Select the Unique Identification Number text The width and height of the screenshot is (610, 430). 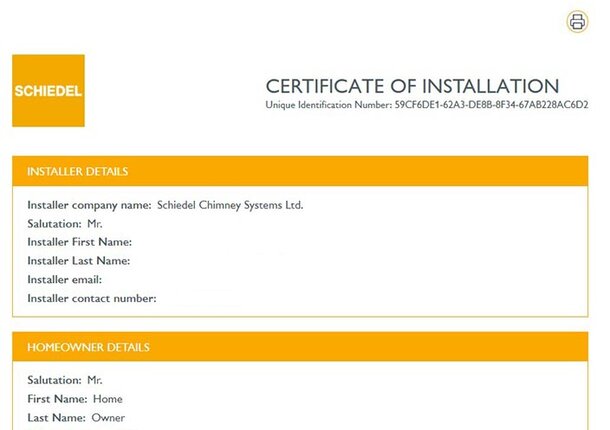(x=427, y=105)
